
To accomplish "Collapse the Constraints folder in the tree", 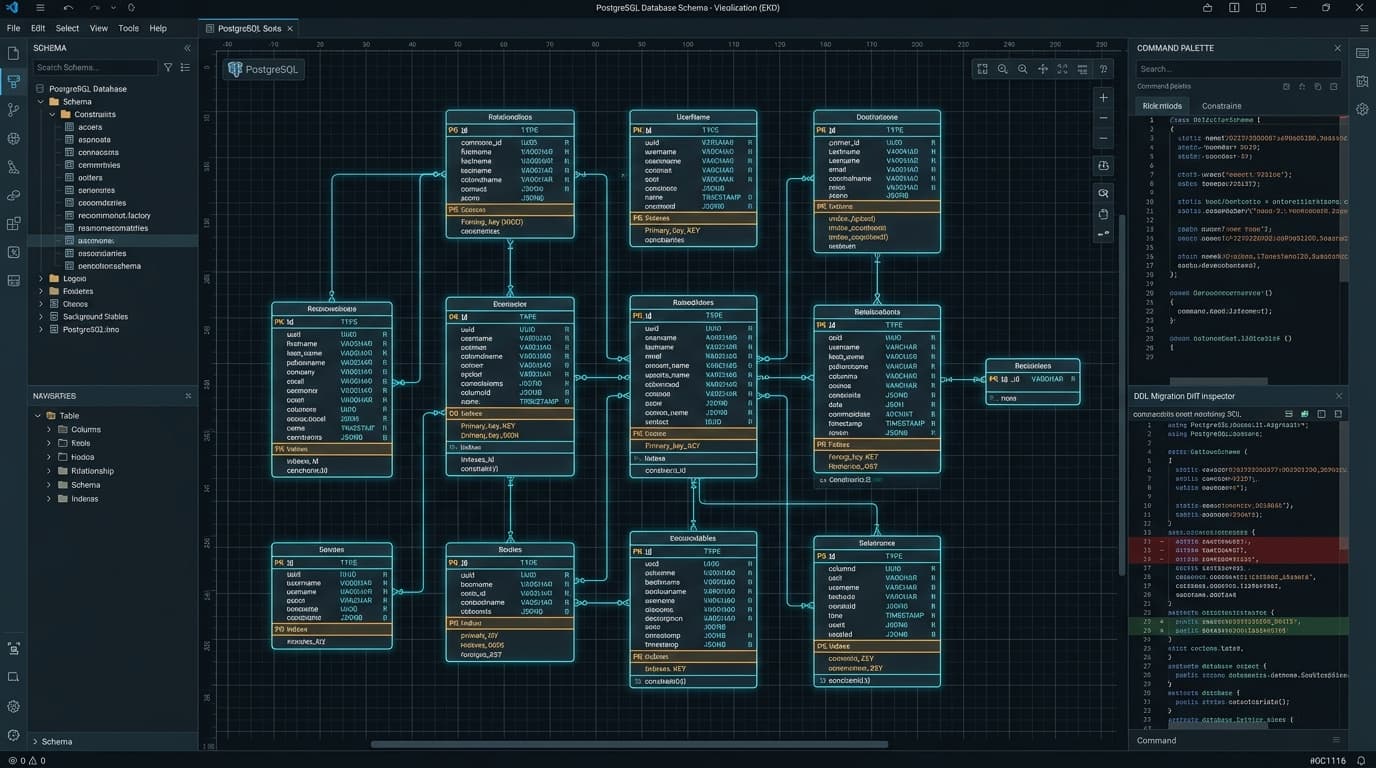I will (x=53, y=115).
